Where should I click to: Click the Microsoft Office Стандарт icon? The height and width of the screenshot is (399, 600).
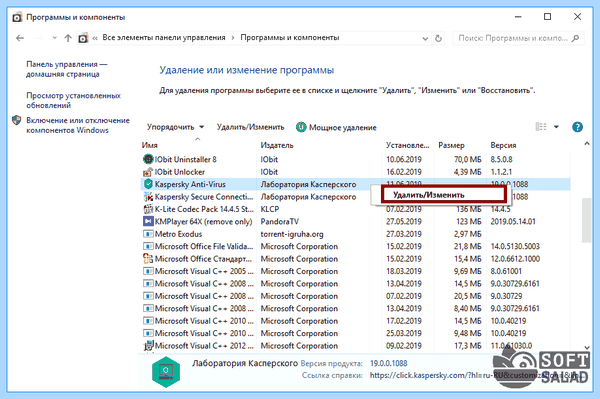coord(148,259)
